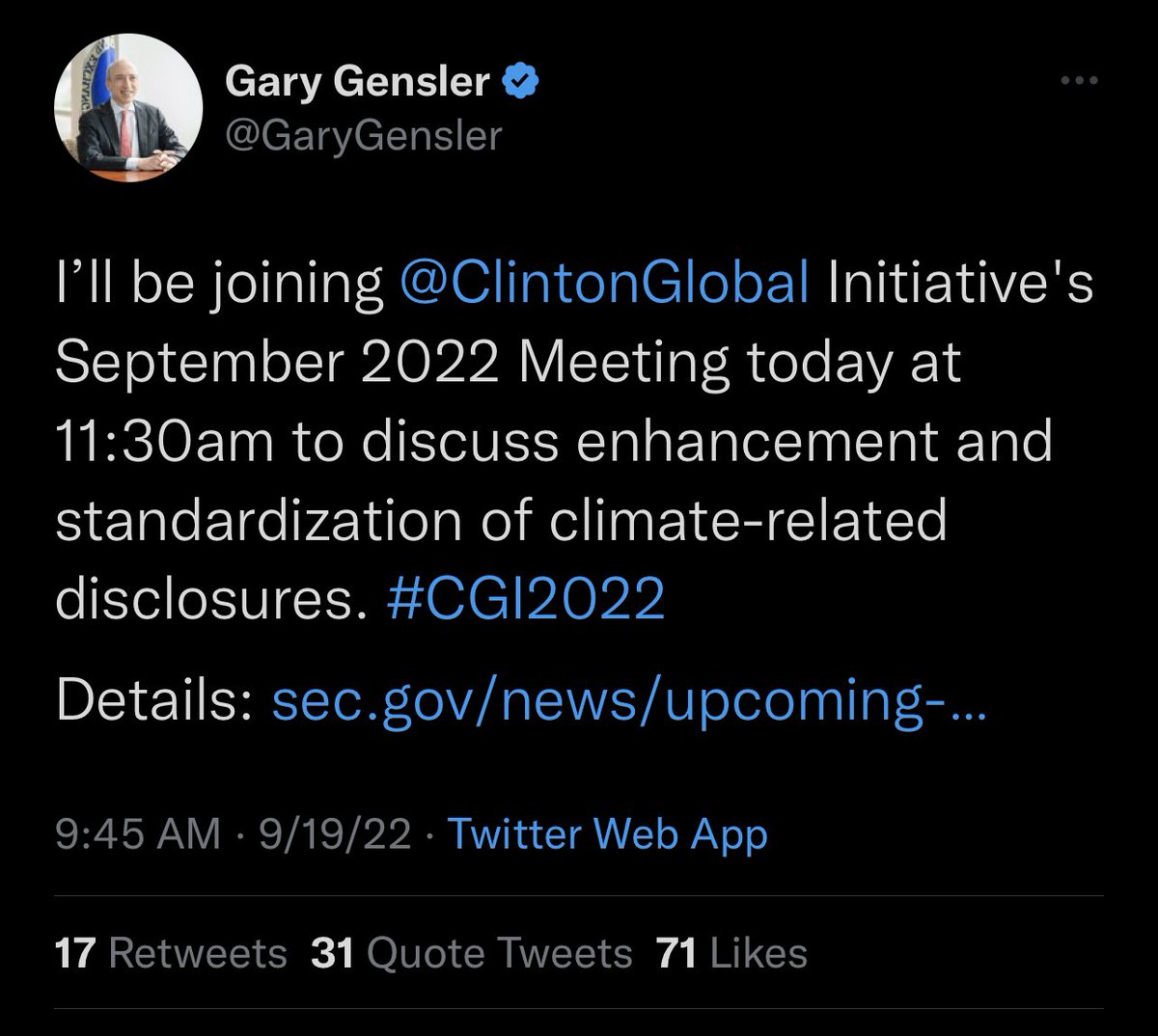The width and height of the screenshot is (1158, 1036).
Task: View the 31 Quote Tweets list
Action: [x=472, y=953]
